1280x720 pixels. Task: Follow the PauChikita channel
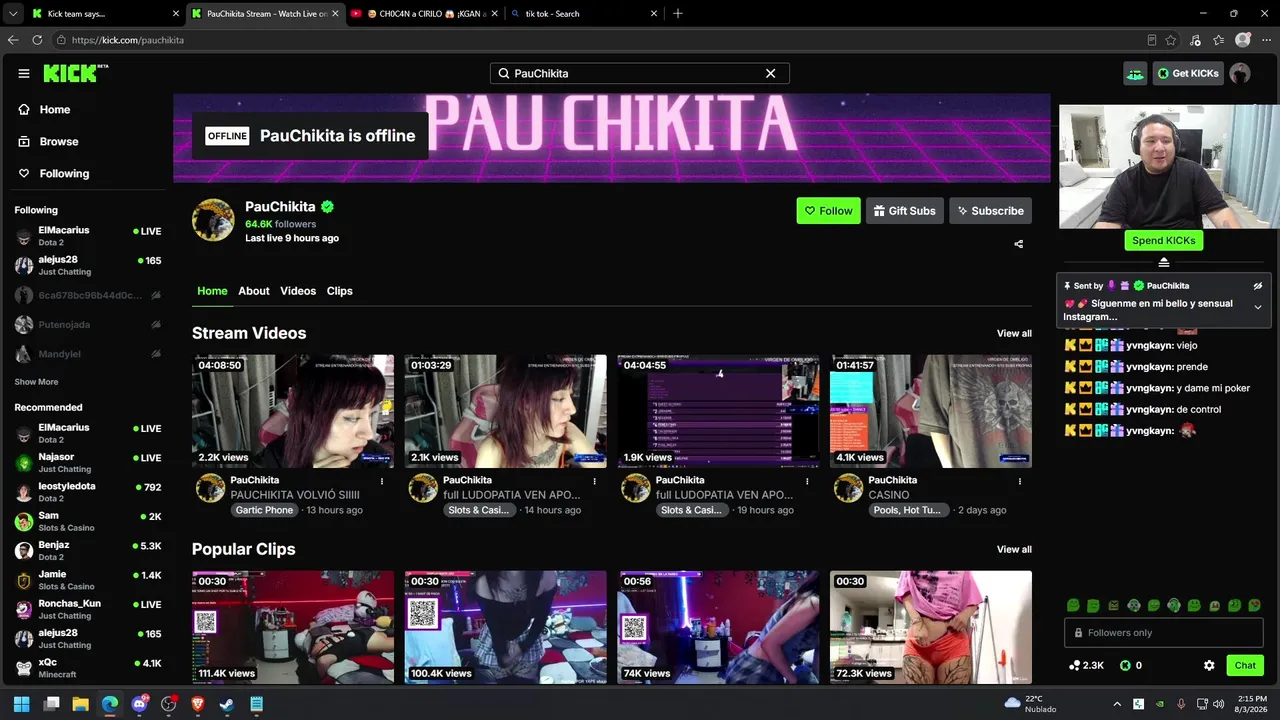pos(828,211)
